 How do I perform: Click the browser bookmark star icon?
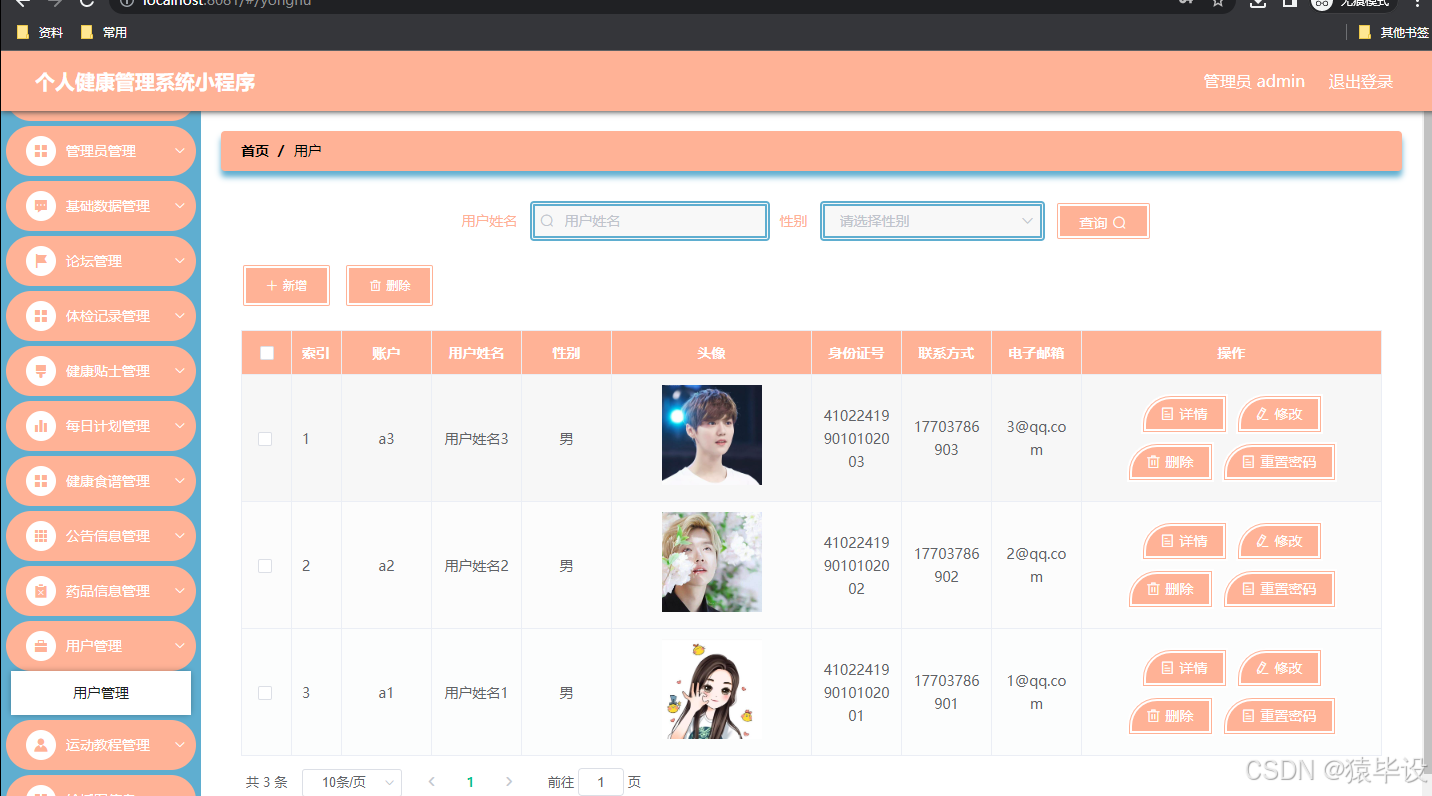coord(1218,3)
